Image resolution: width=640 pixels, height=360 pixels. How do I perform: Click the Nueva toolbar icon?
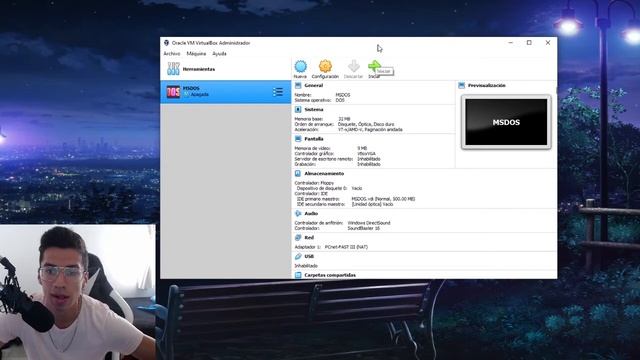[x=300, y=67]
